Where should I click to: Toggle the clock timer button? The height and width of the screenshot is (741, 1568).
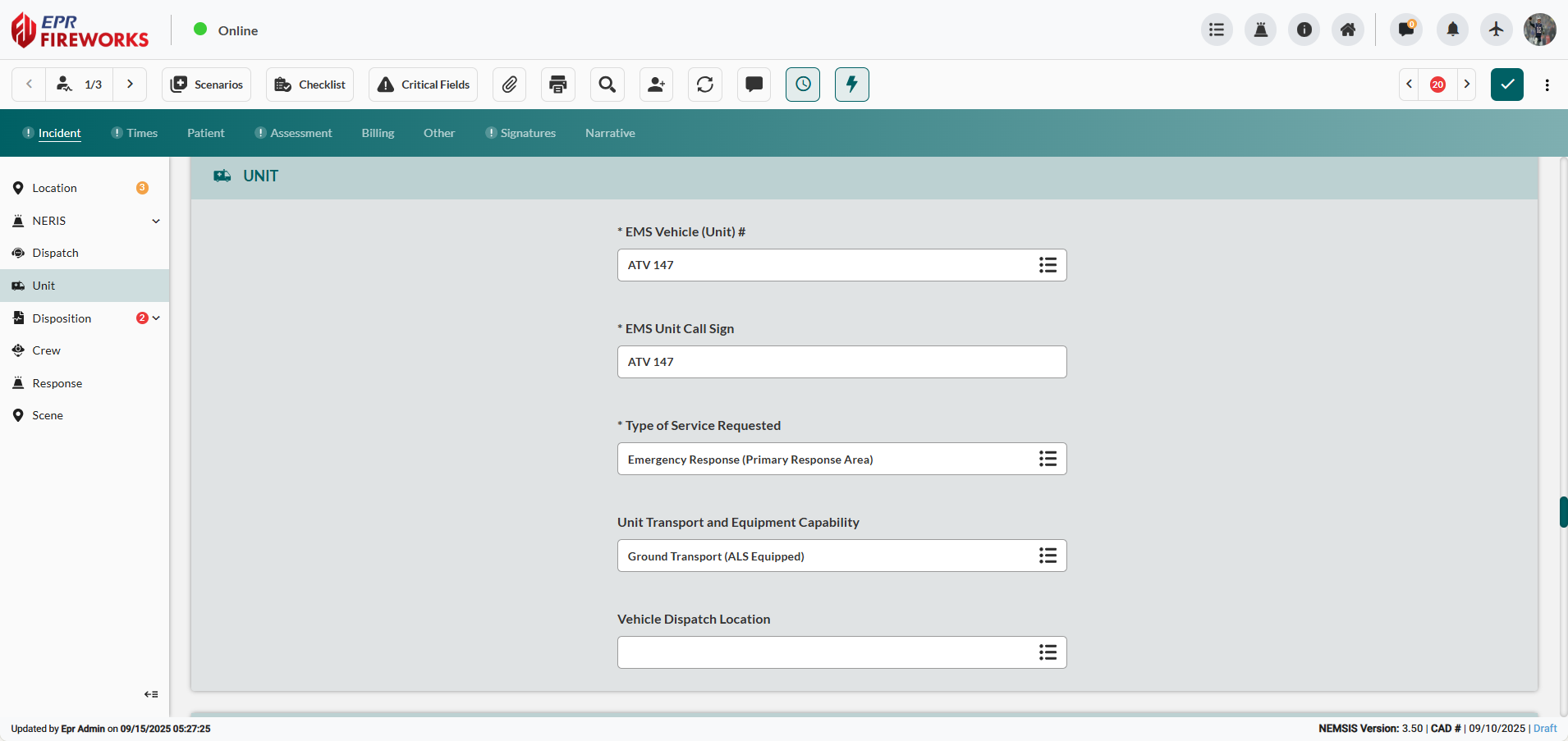[803, 85]
